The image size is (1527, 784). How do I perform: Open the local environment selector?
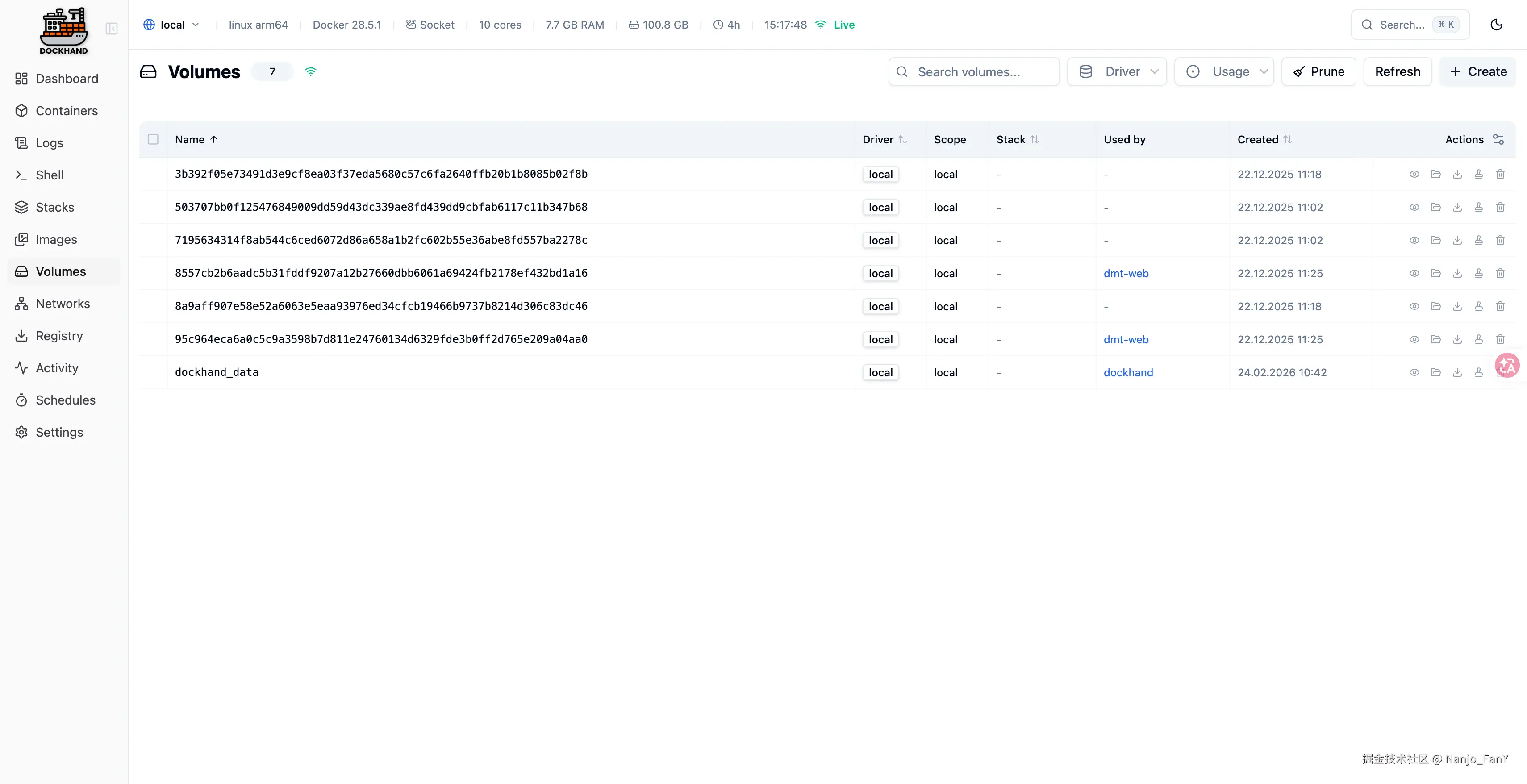point(171,25)
